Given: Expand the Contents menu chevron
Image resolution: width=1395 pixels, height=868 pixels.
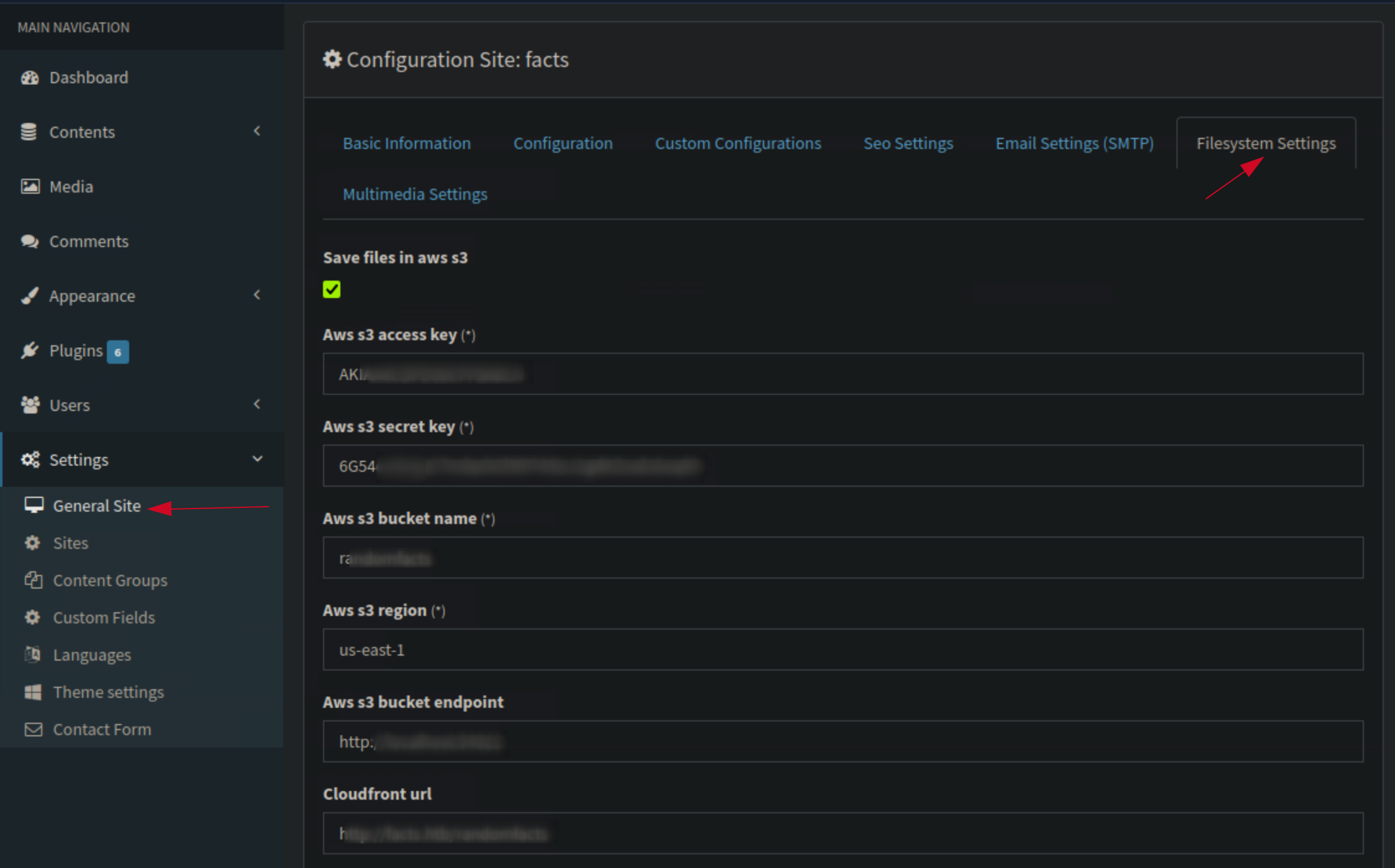Looking at the screenshot, I should 257,131.
